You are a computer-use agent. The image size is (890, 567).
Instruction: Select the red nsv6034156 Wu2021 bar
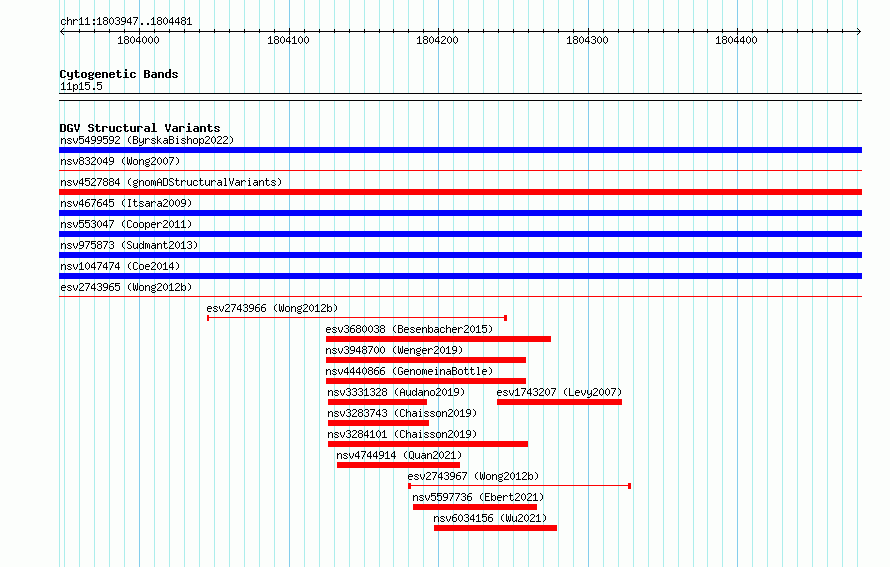(x=496, y=528)
